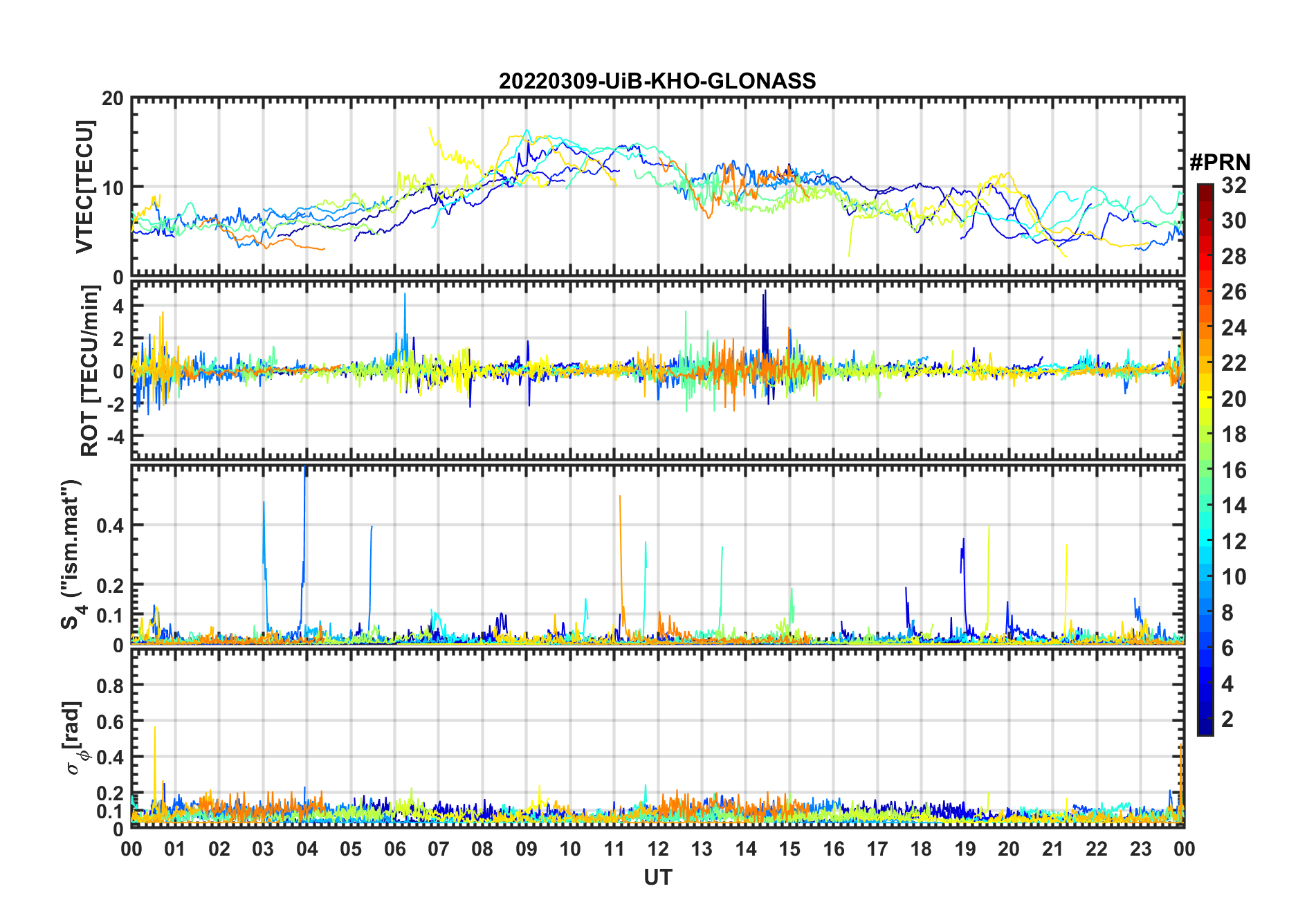
Task: Select the VTEC[TECU] y-axis label
Action: [x=84, y=187]
